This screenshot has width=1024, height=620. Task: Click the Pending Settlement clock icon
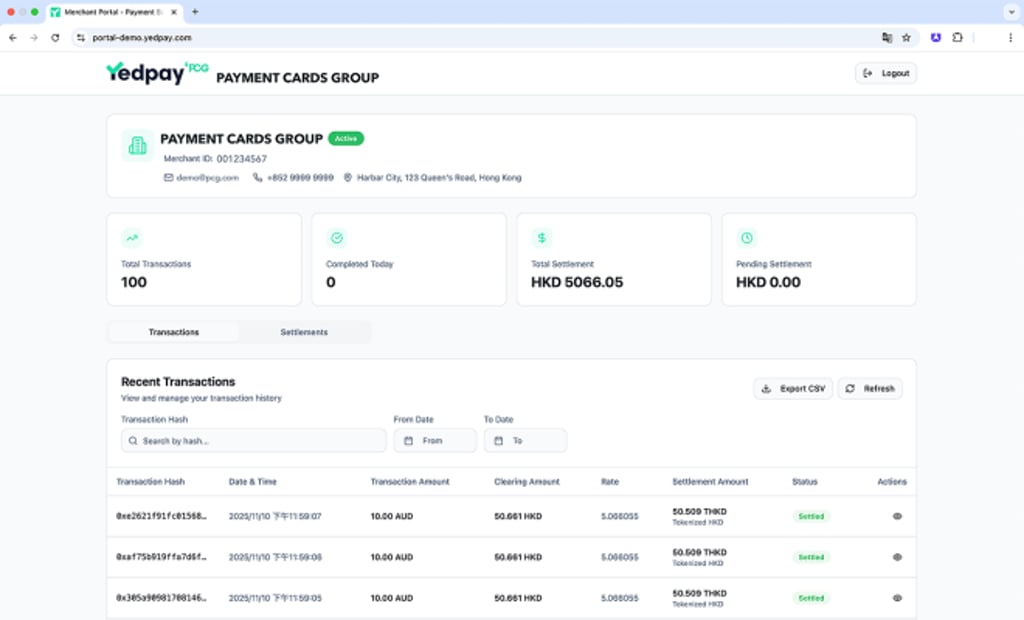[x=747, y=238]
